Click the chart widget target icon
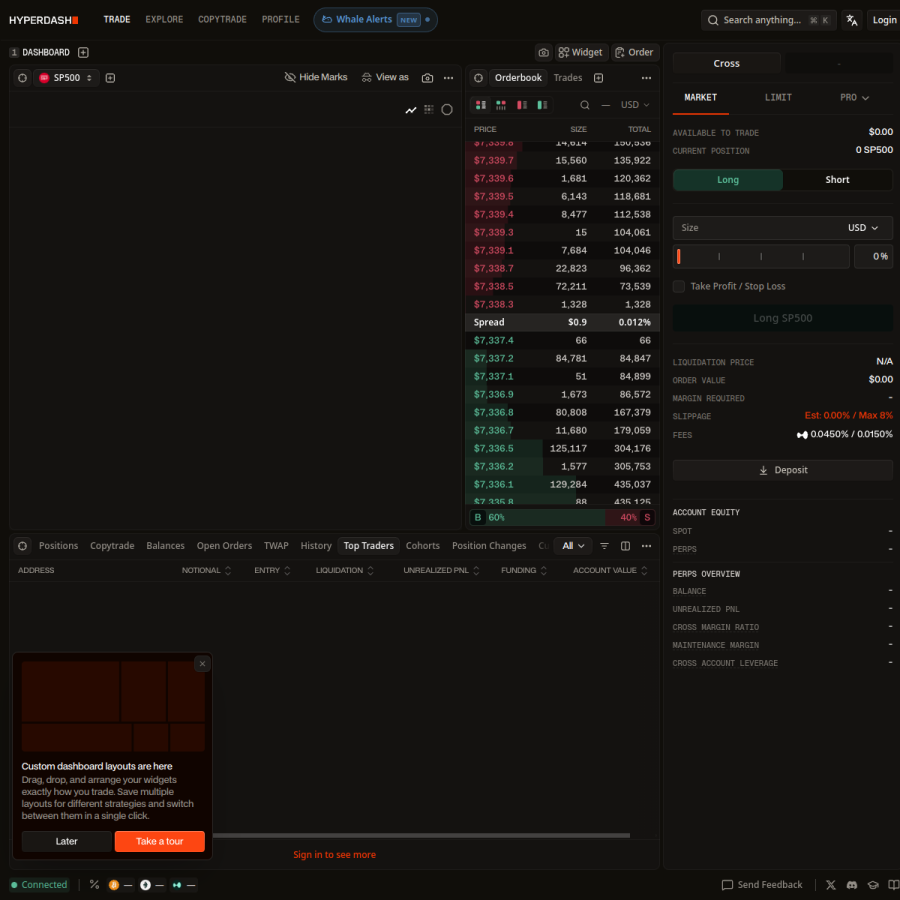This screenshot has width=900, height=900. pyautogui.click(x=22, y=77)
